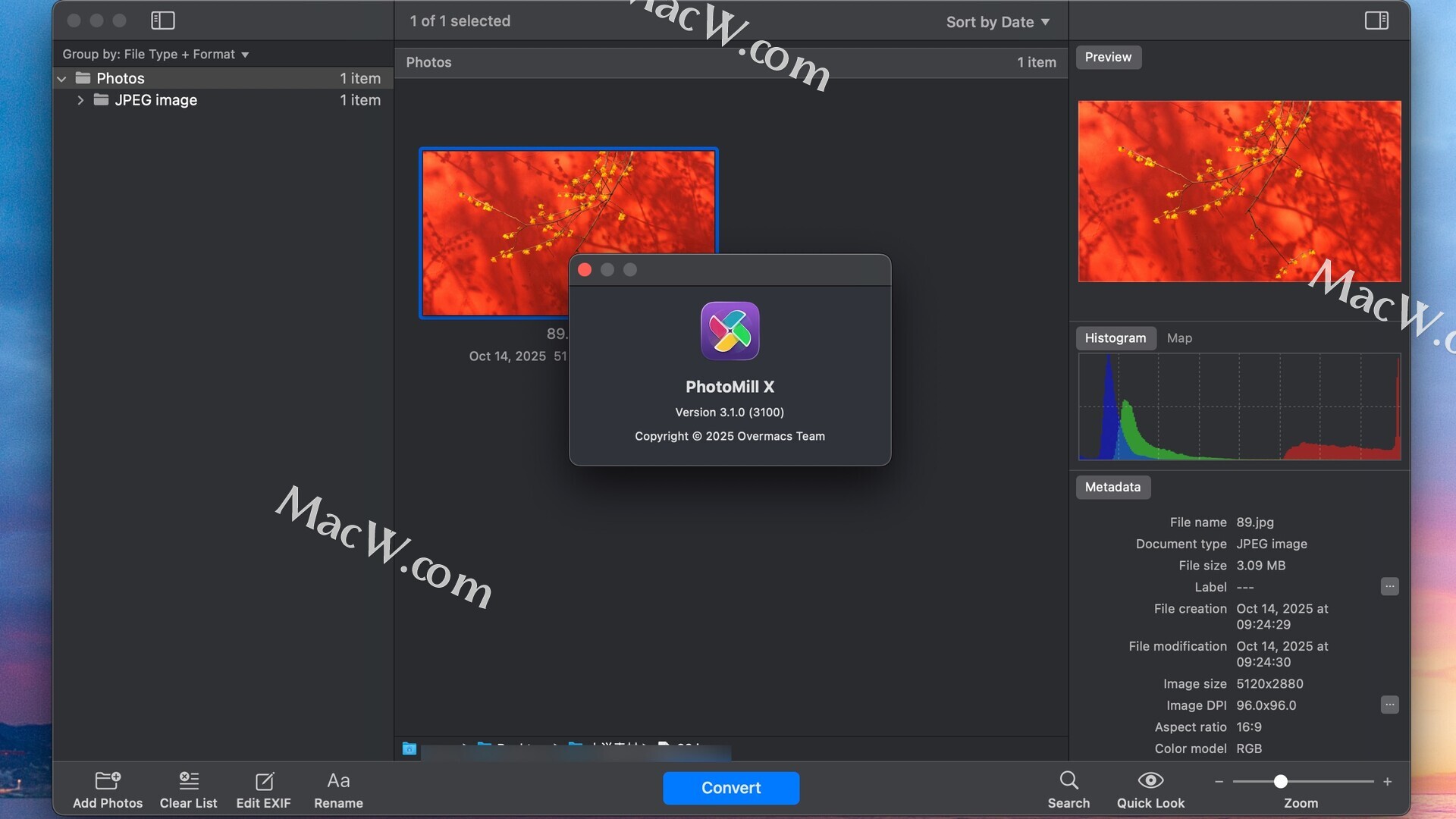This screenshot has height=819, width=1456.
Task: Switch to the Map tab
Action: (1178, 338)
